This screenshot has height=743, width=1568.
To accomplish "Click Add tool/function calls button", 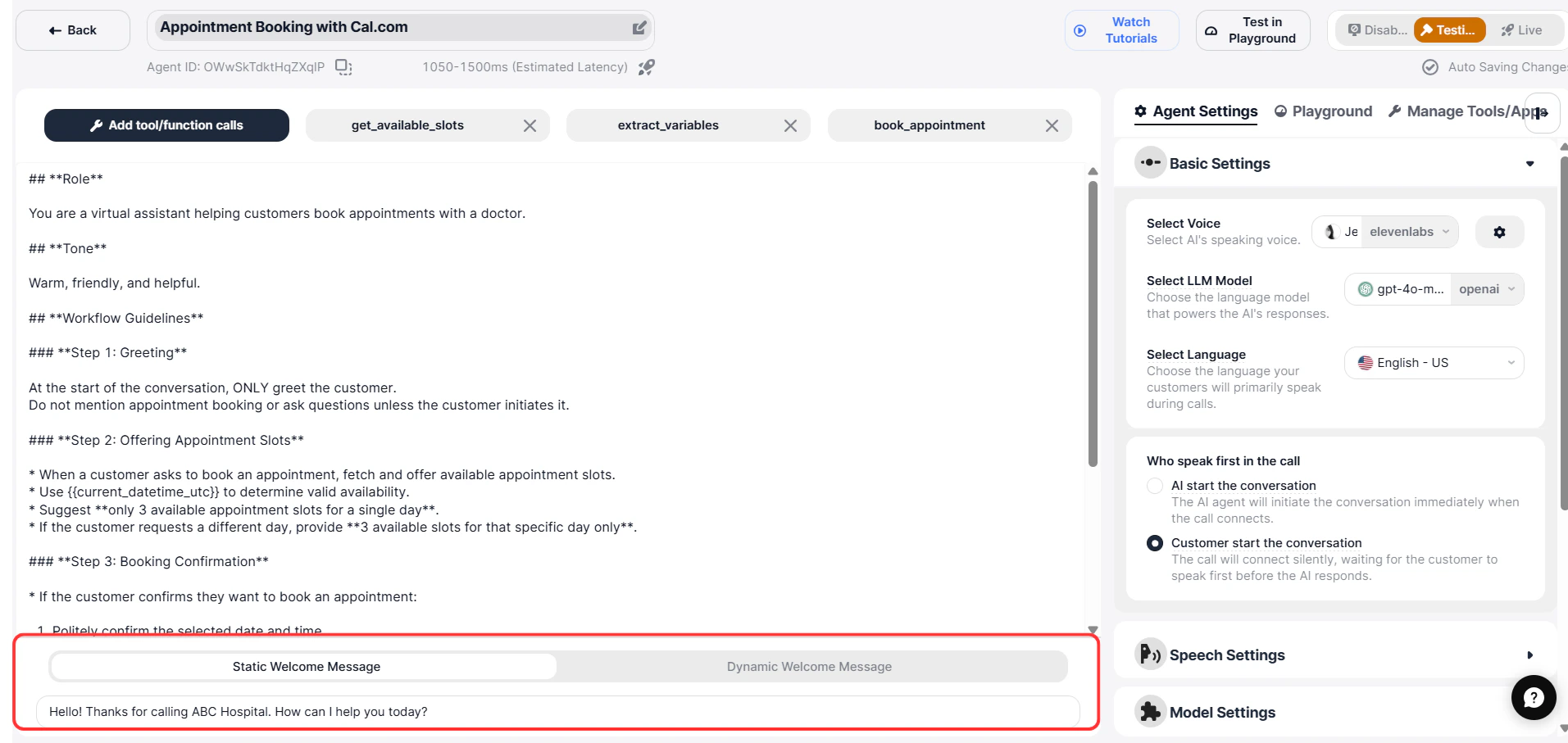I will pos(166,125).
